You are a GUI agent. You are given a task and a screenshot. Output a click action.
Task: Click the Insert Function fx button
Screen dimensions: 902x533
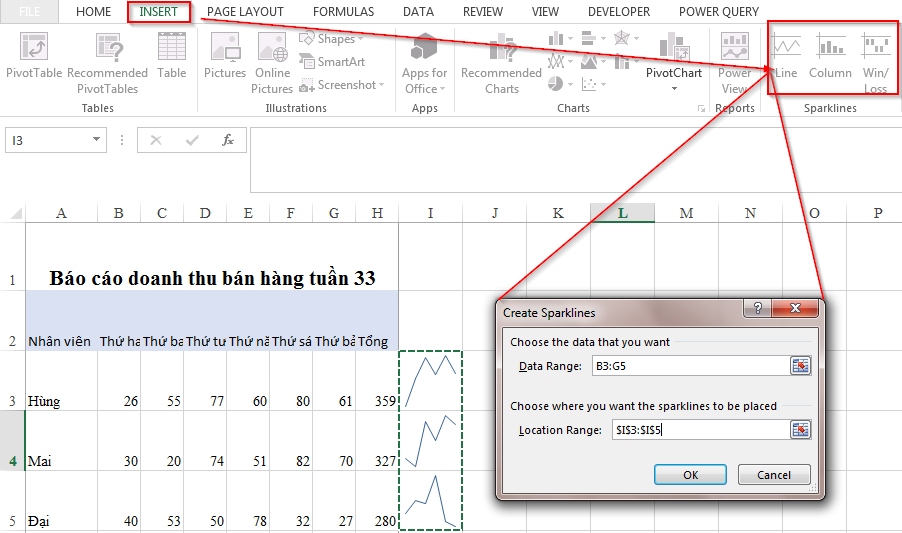click(x=228, y=140)
